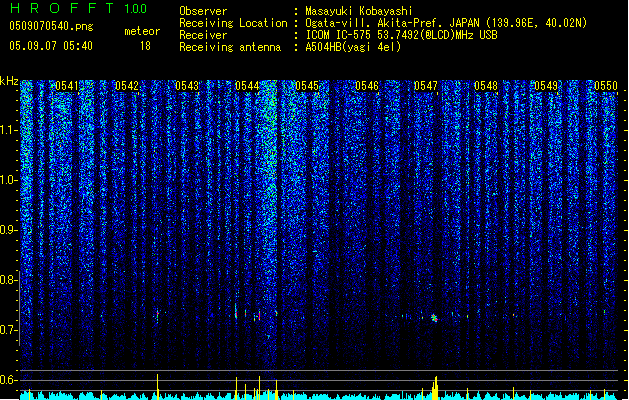Click the meteor label

142,31
